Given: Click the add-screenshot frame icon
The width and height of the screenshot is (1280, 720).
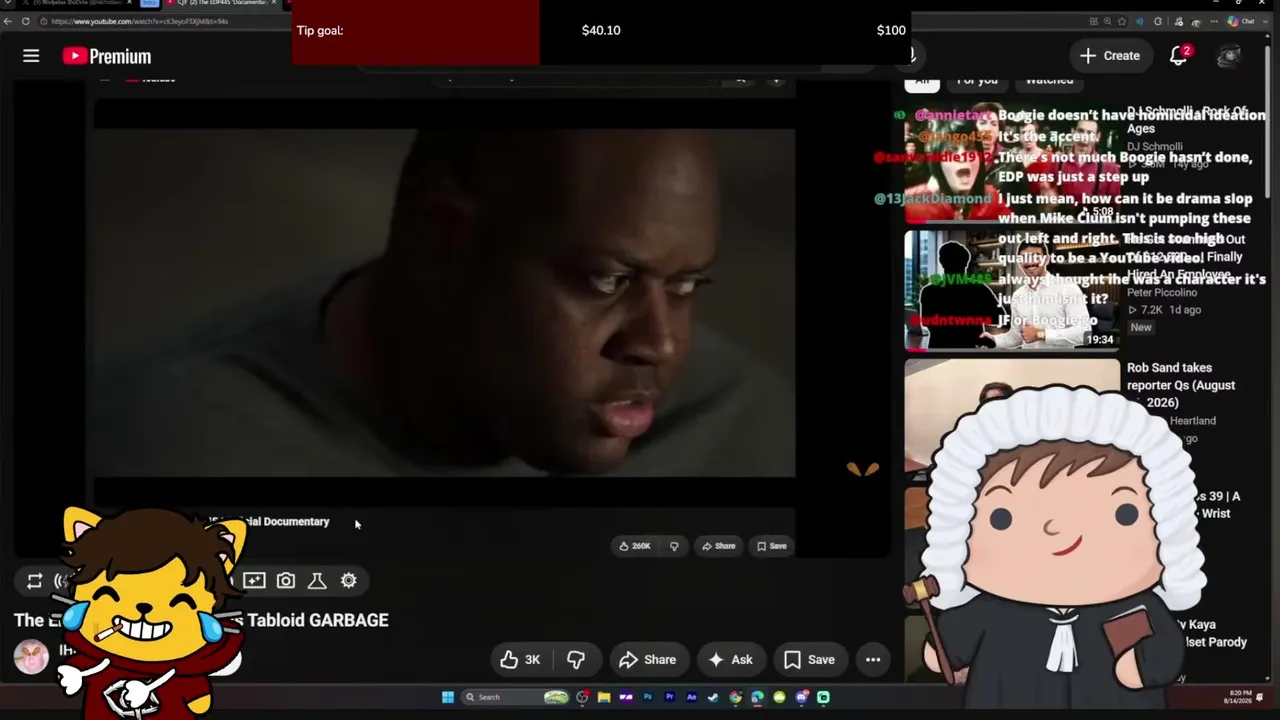Looking at the screenshot, I should [x=254, y=580].
